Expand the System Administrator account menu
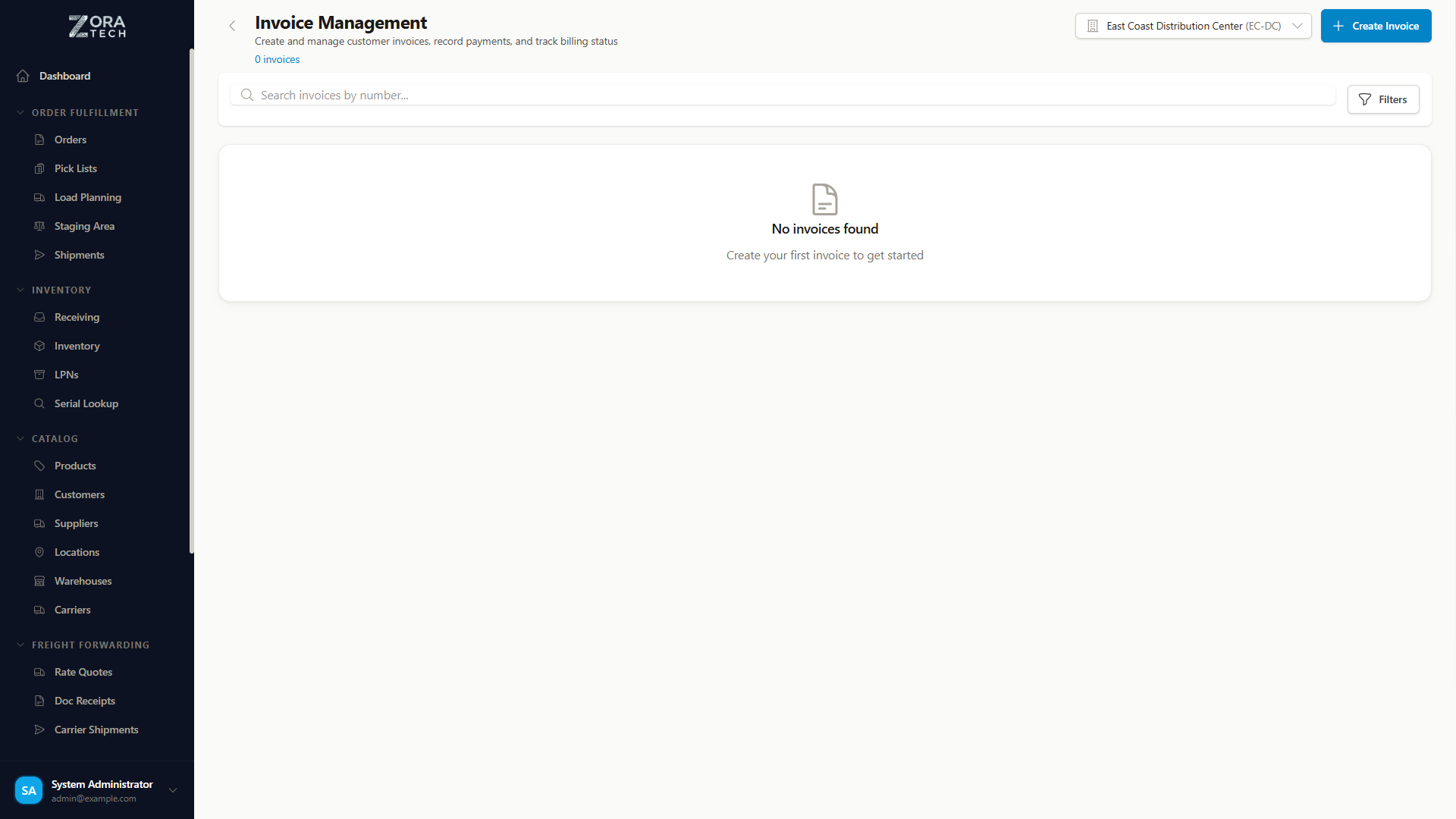1456x819 pixels. click(x=173, y=790)
